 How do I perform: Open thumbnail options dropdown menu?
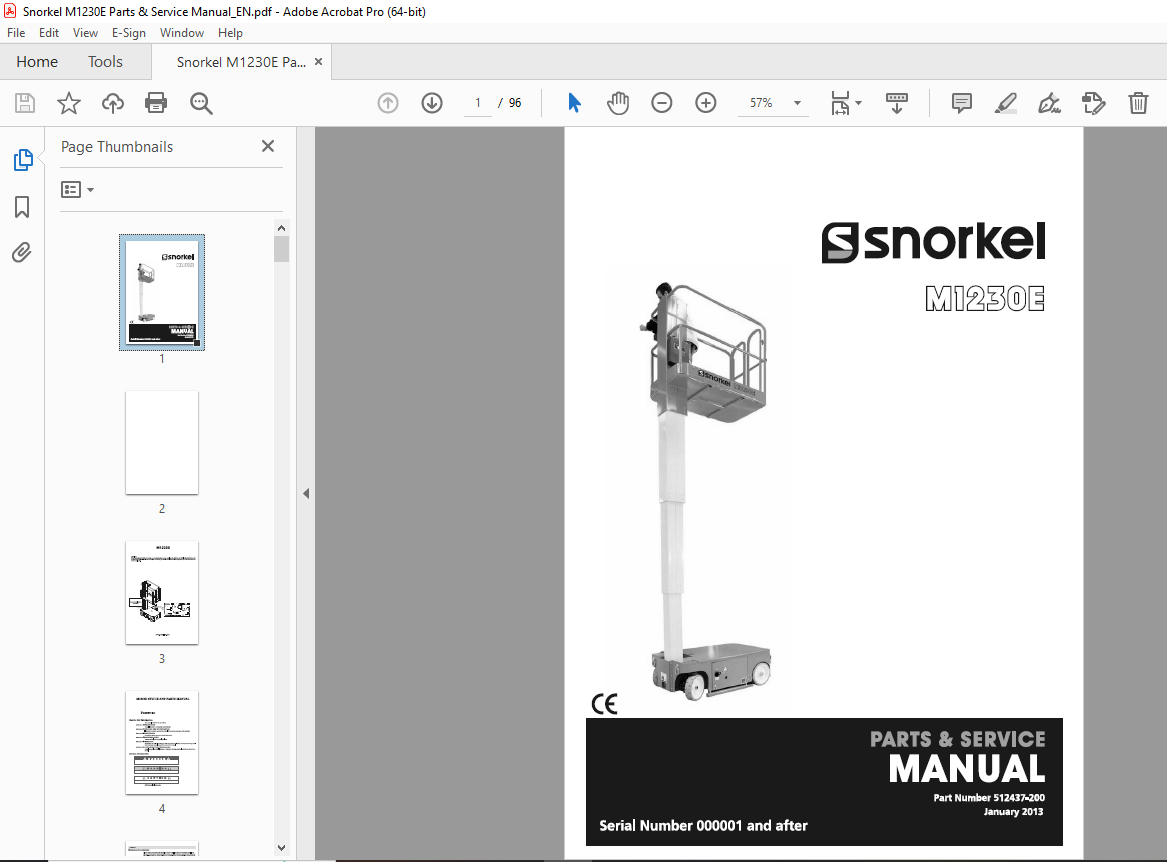tap(77, 190)
